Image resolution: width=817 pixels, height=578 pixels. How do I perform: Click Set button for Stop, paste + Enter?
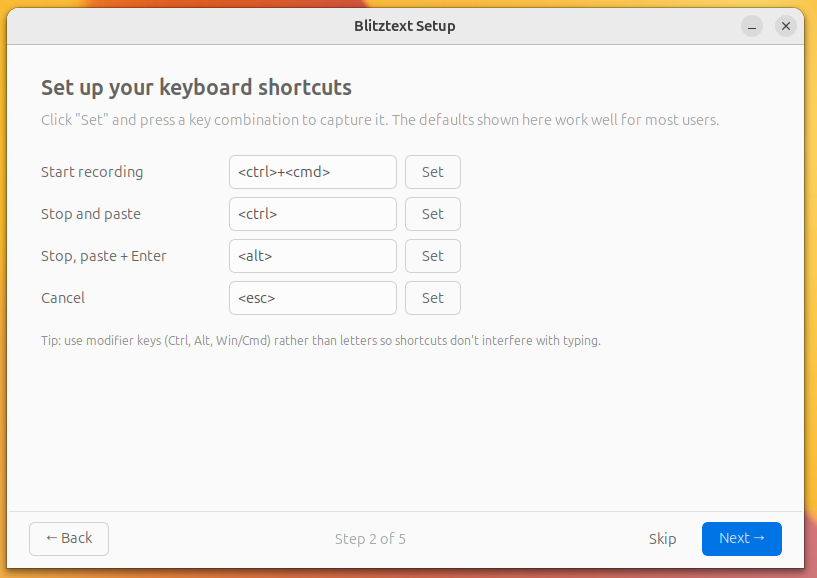[432, 256]
